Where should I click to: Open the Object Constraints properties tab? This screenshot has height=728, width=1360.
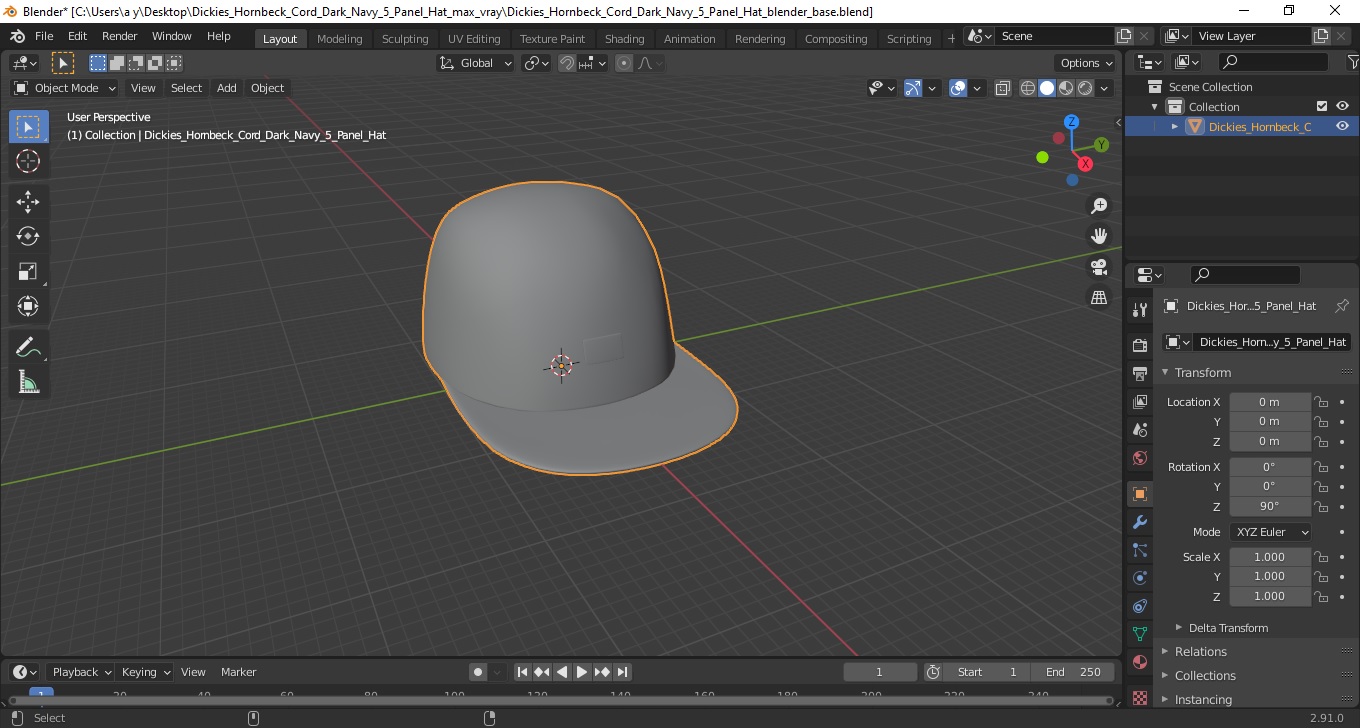pyautogui.click(x=1139, y=606)
